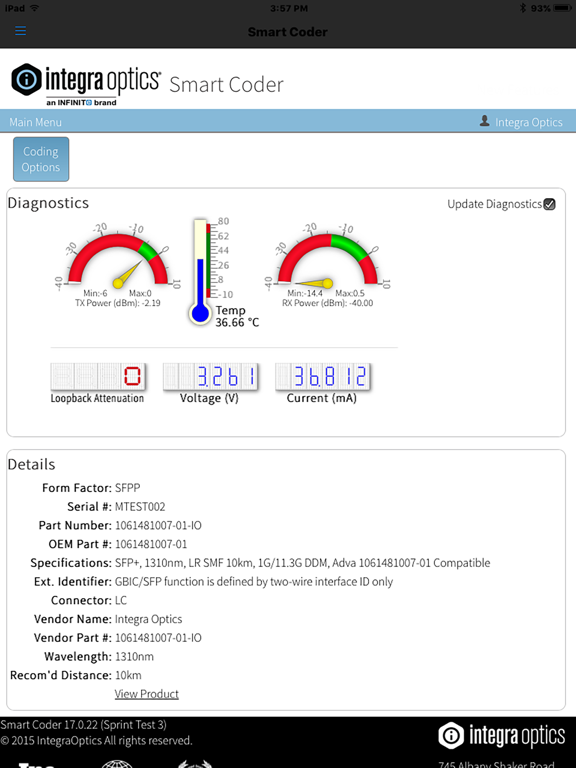Select the Wavelength value 1310nm
Screen dimensions: 576x768
click(134, 656)
